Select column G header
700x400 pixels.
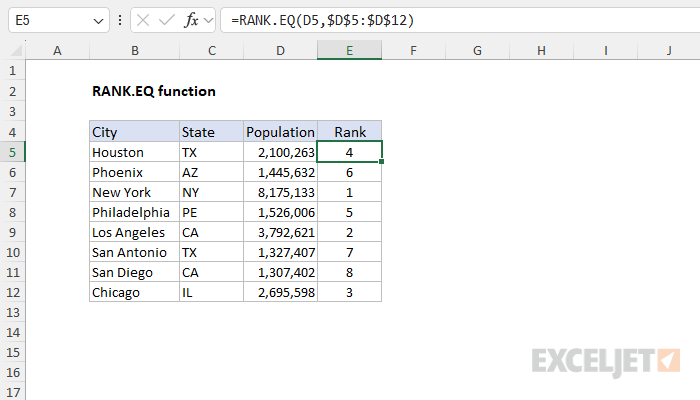point(477,50)
